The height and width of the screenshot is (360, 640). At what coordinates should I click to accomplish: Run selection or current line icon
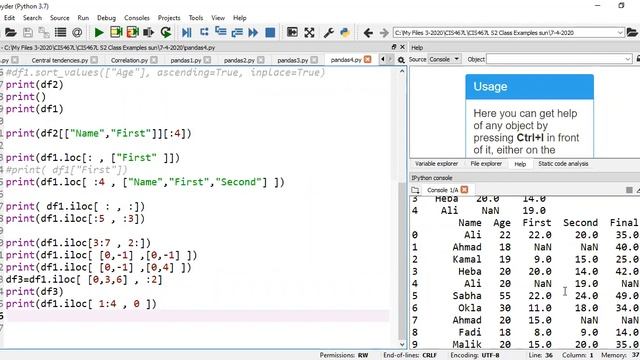[x=149, y=33]
